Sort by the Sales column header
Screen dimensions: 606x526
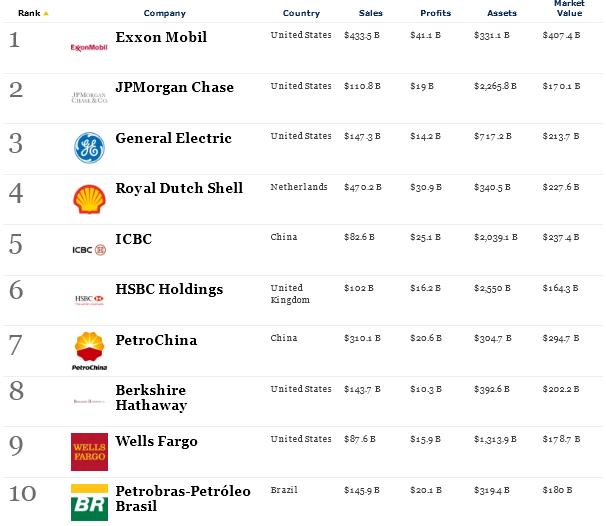pos(370,13)
